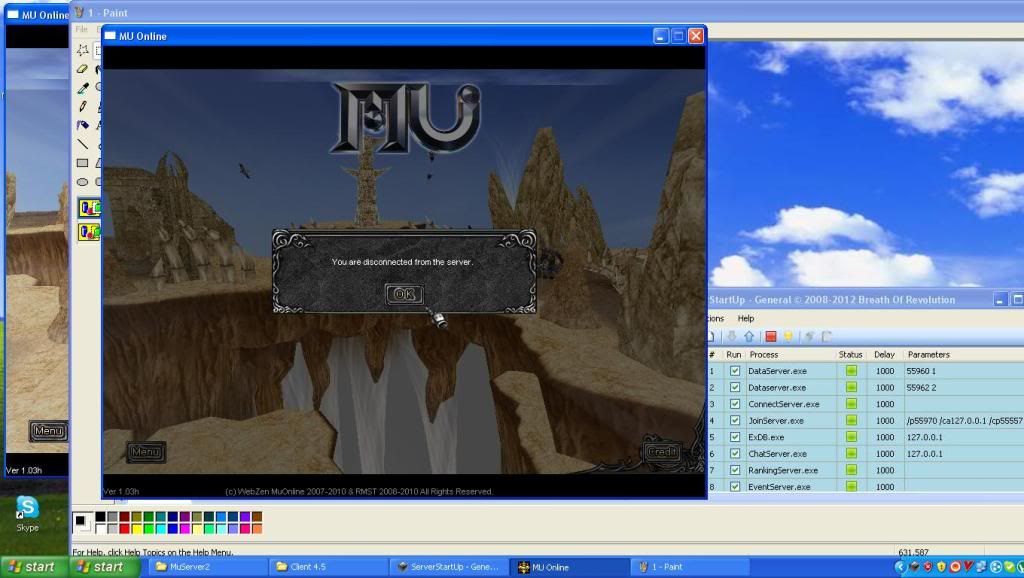Click the blue up arrow toolbar icon
This screenshot has width=1024, height=578.
click(x=748, y=336)
